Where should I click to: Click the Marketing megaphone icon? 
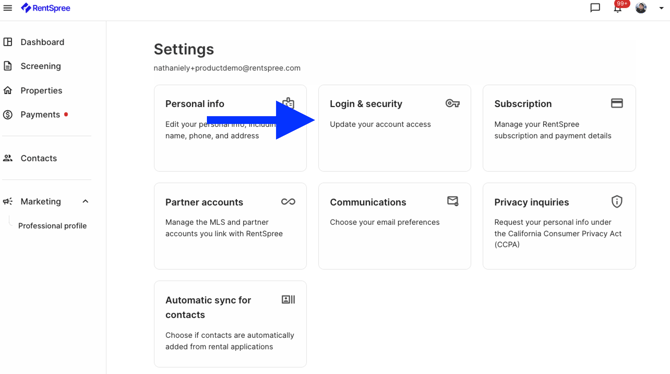(8, 201)
